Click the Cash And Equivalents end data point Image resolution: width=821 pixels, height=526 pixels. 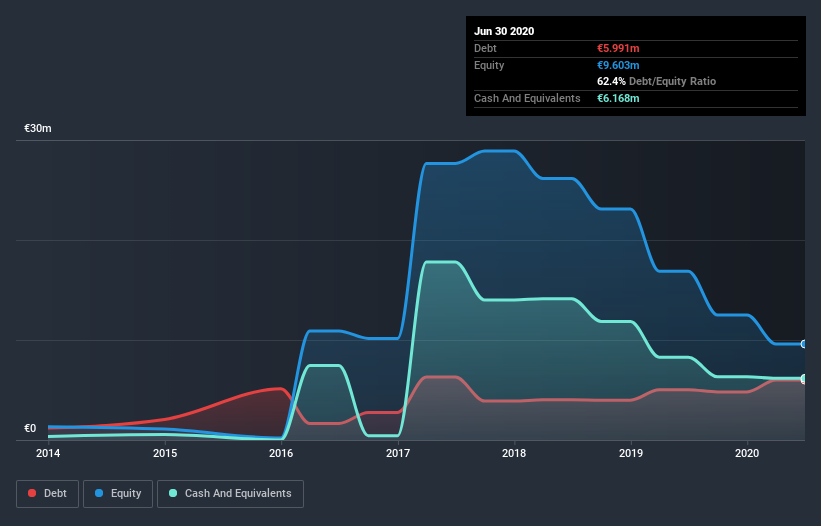click(x=804, y=378)
